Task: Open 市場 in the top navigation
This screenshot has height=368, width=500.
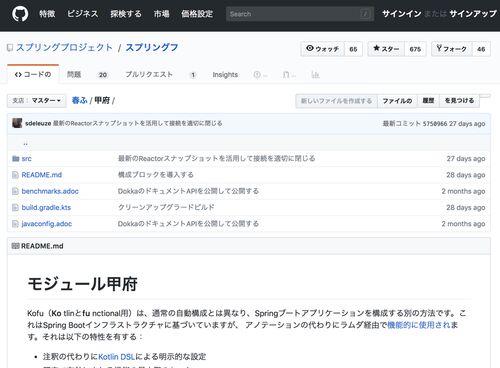Action: click(x=161, y=14)
